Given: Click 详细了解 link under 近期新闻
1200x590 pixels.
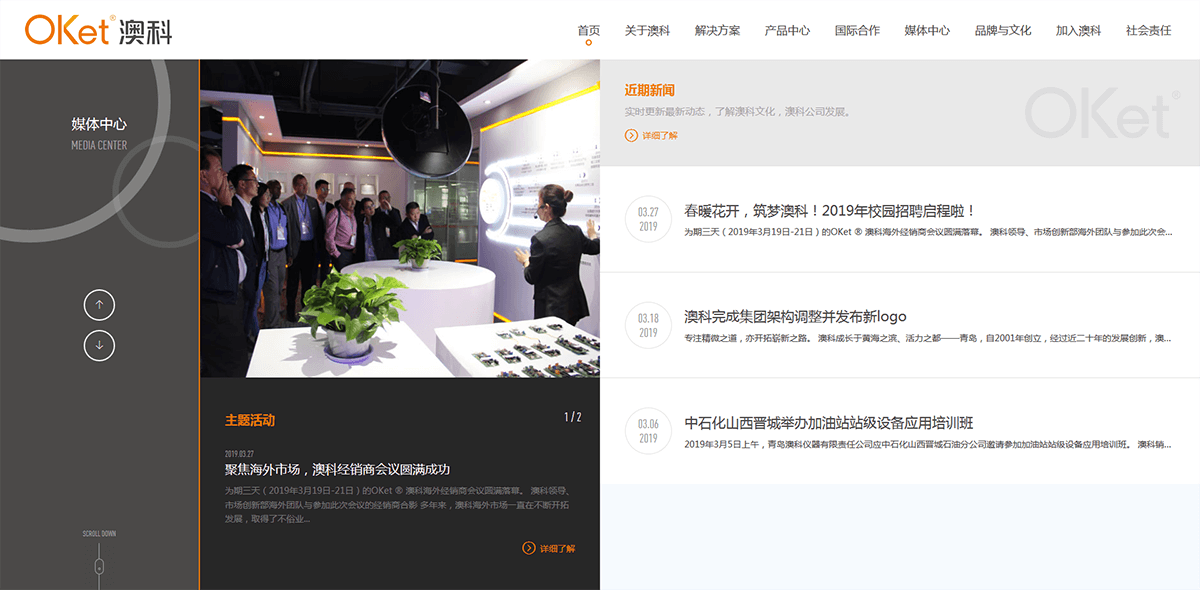Looking at the screenshot, I should coord(660,135).
